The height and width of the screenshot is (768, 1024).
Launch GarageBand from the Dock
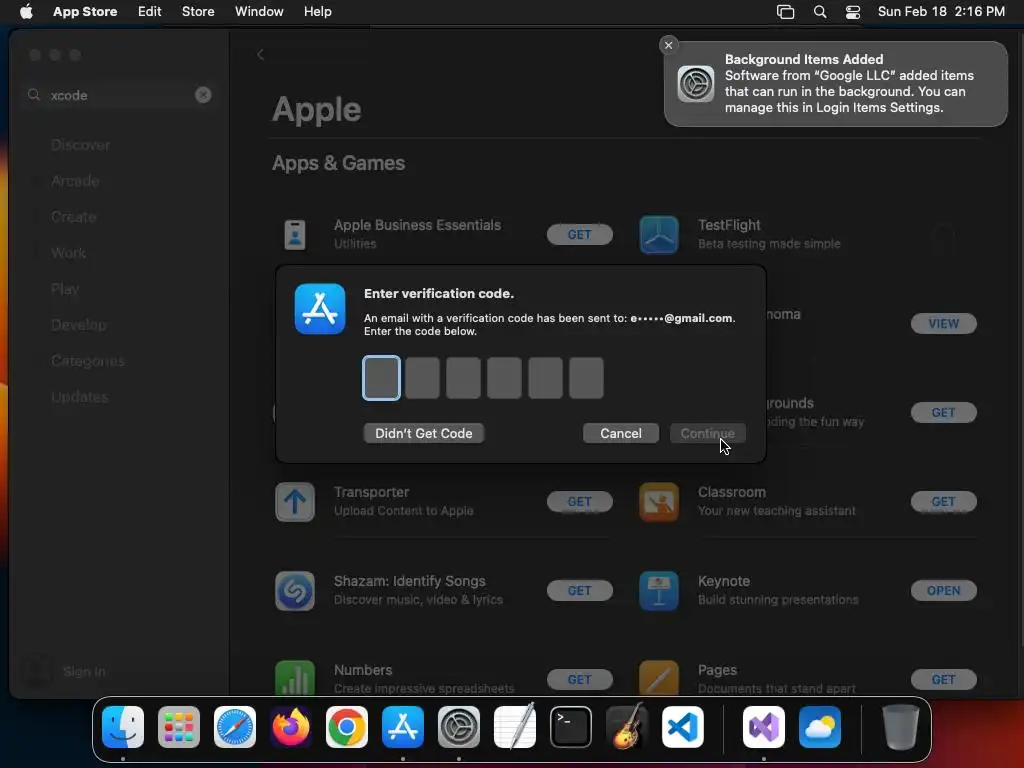[627, 727]
